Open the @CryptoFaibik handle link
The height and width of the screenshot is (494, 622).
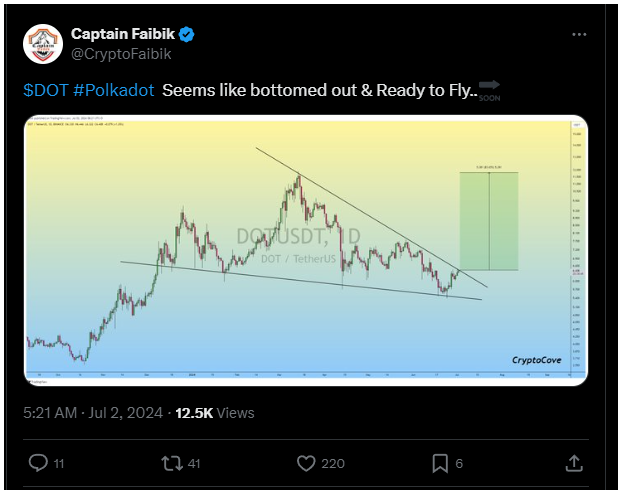121,54
